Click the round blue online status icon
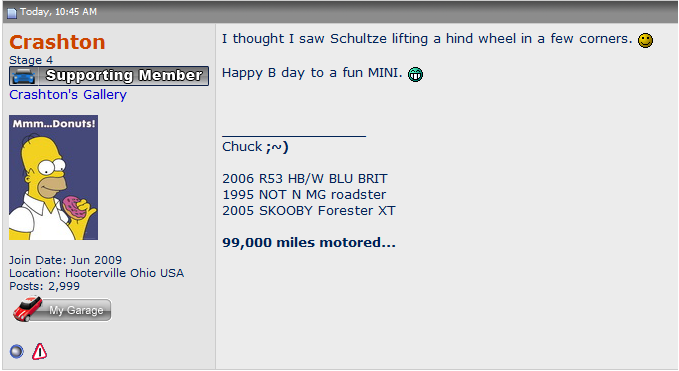The image size is (679, 371). (x=16, y=351)
